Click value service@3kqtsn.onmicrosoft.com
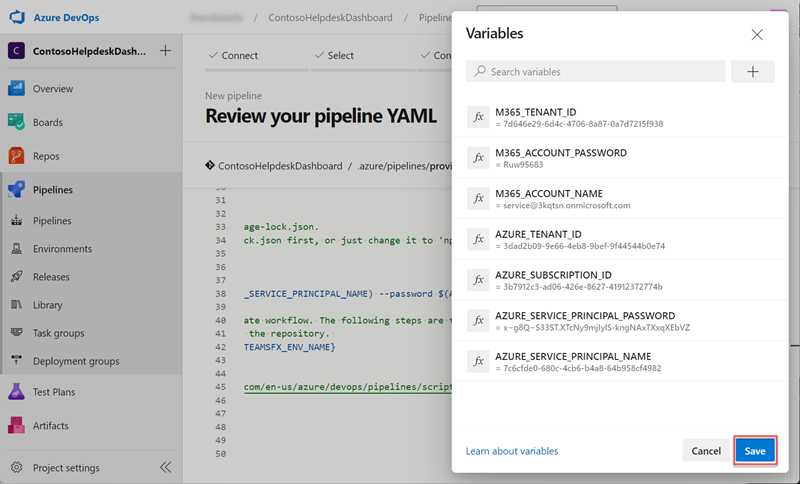 pos(566,206)
